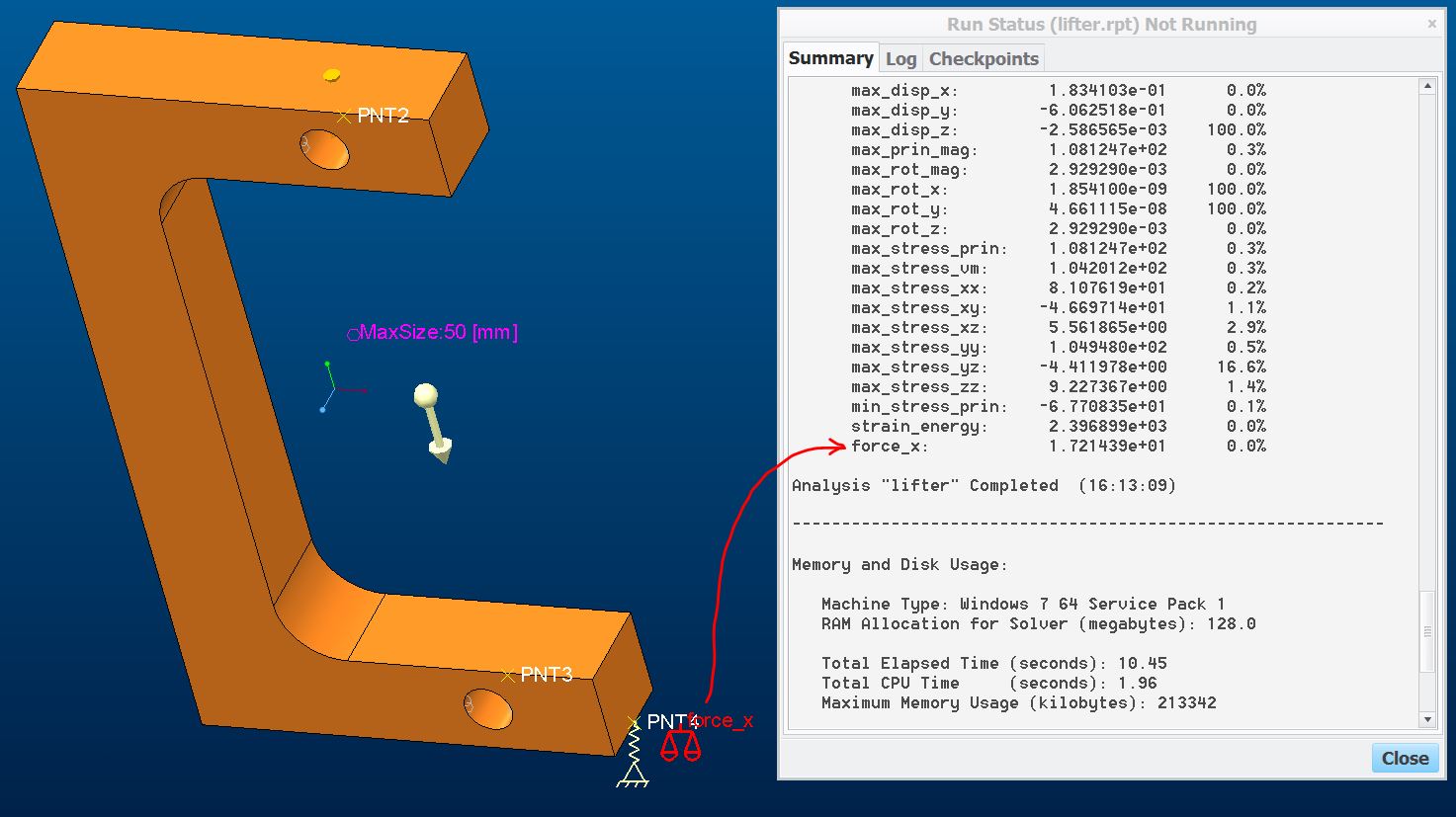The image size is (1456, 817).
Task: Click the ground constraint base symbol
Action: point(634,780)
